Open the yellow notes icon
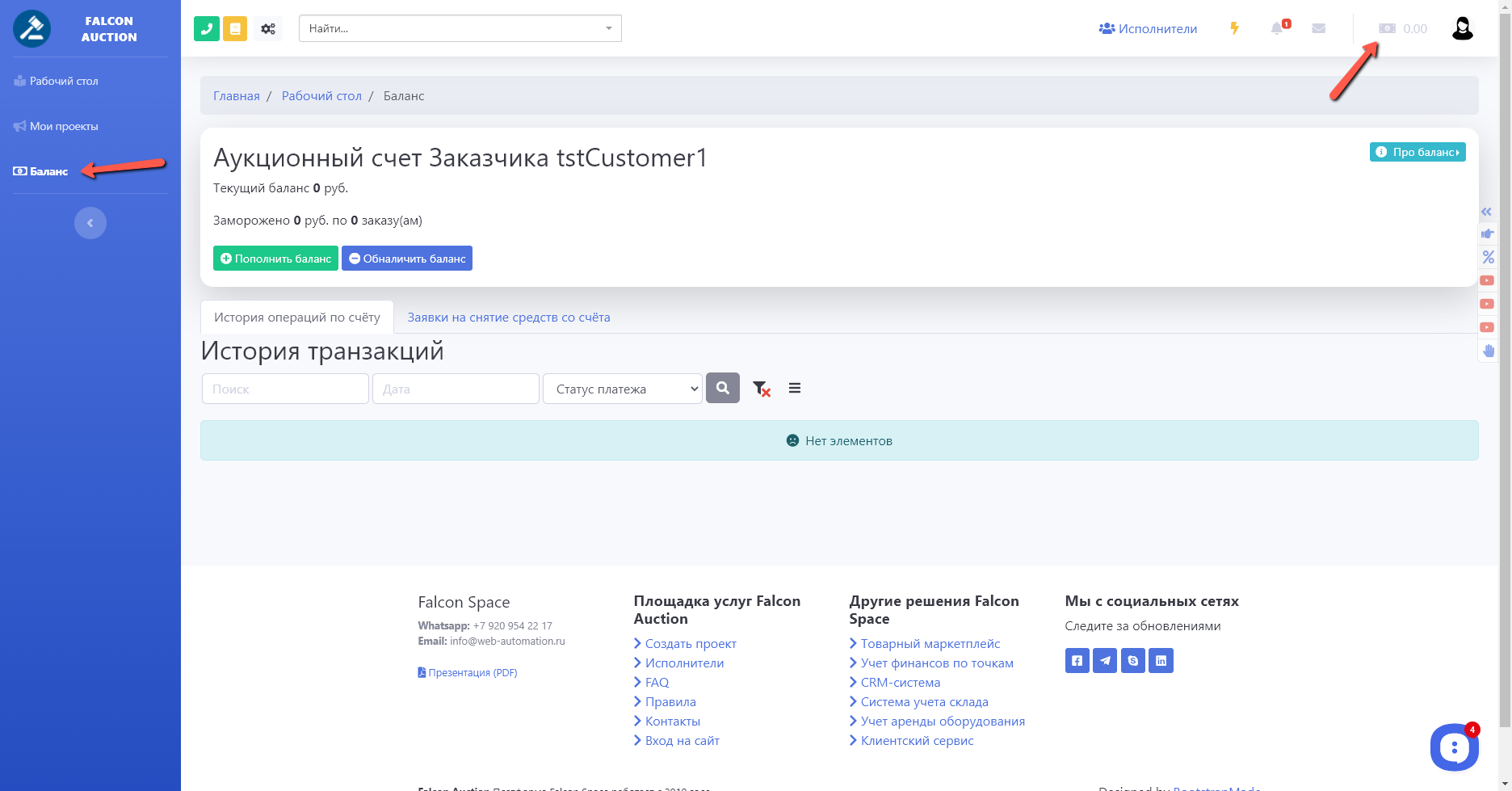The width and height of the screenshot is (1512, 791). coord(235,28)
